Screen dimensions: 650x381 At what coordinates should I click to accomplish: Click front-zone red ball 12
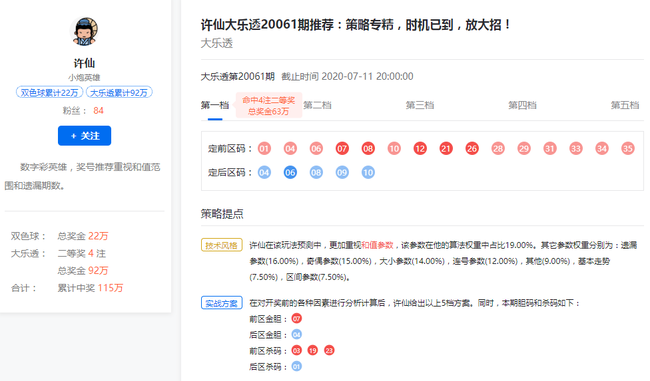pyautogui.click(x=420, y=148)
